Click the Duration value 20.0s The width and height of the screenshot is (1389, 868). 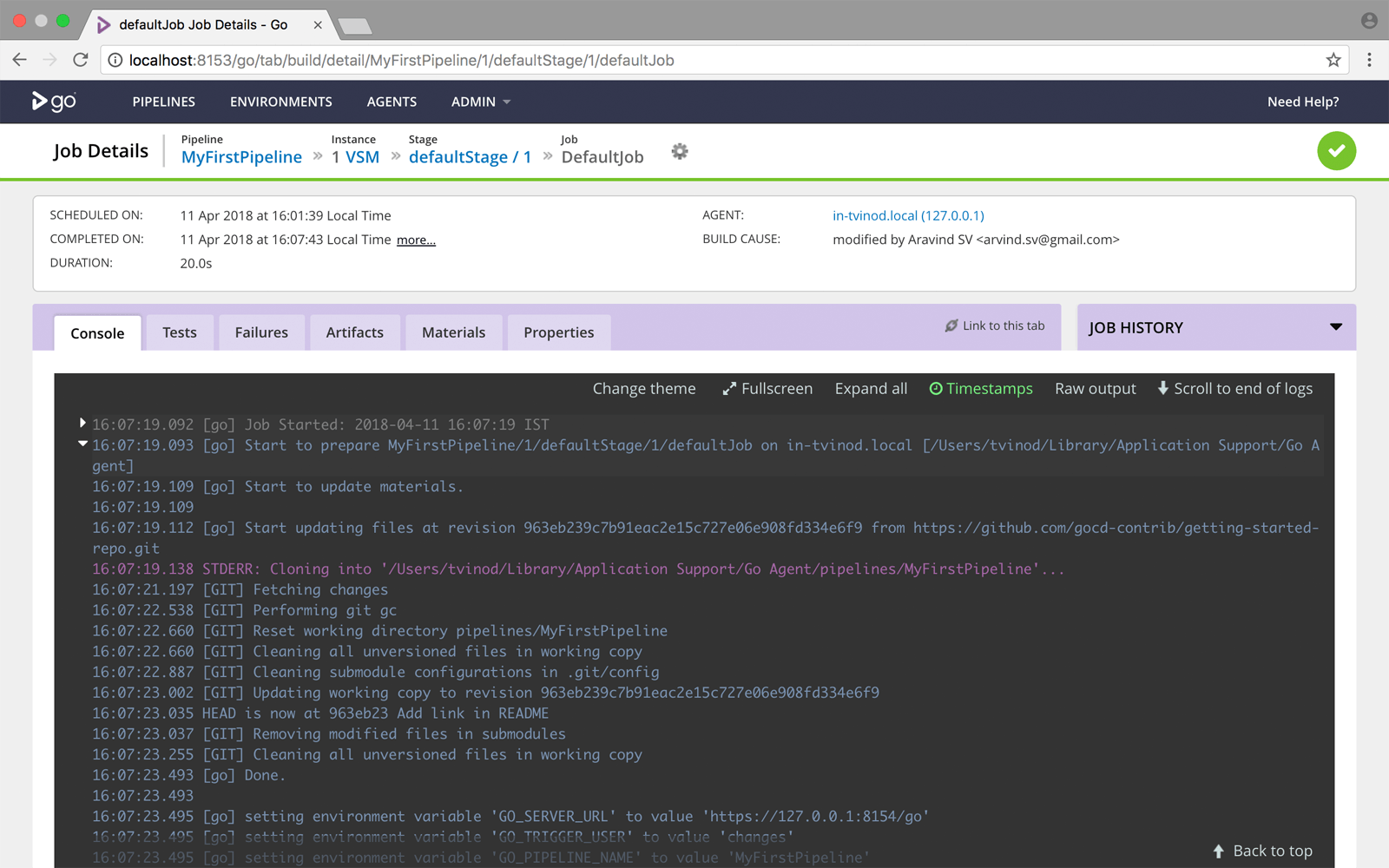pos(196,263)
